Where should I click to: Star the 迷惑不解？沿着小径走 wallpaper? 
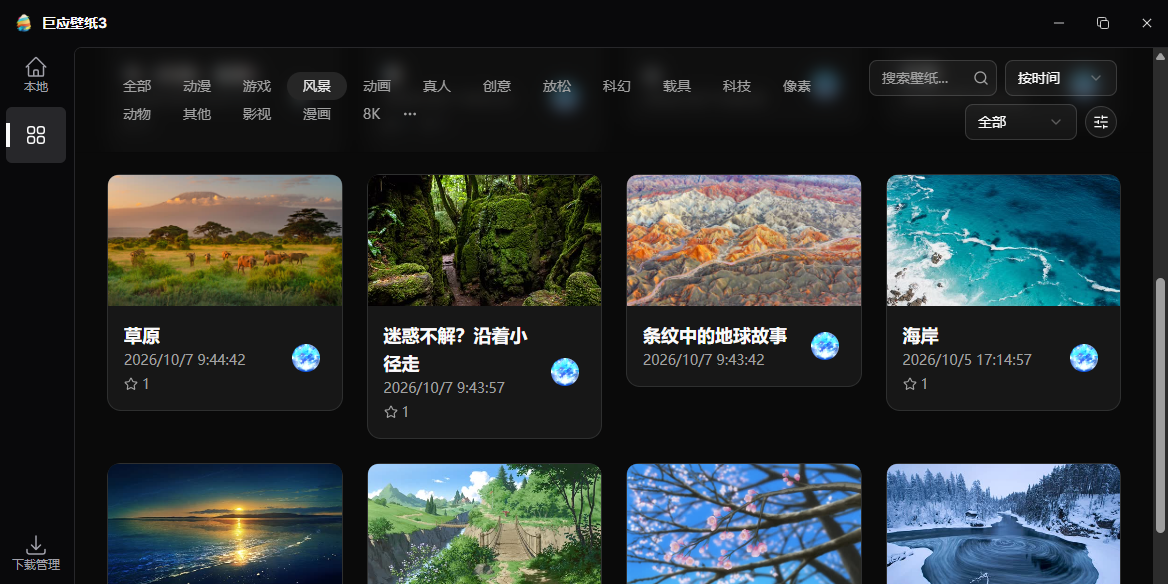coord(390,412)
